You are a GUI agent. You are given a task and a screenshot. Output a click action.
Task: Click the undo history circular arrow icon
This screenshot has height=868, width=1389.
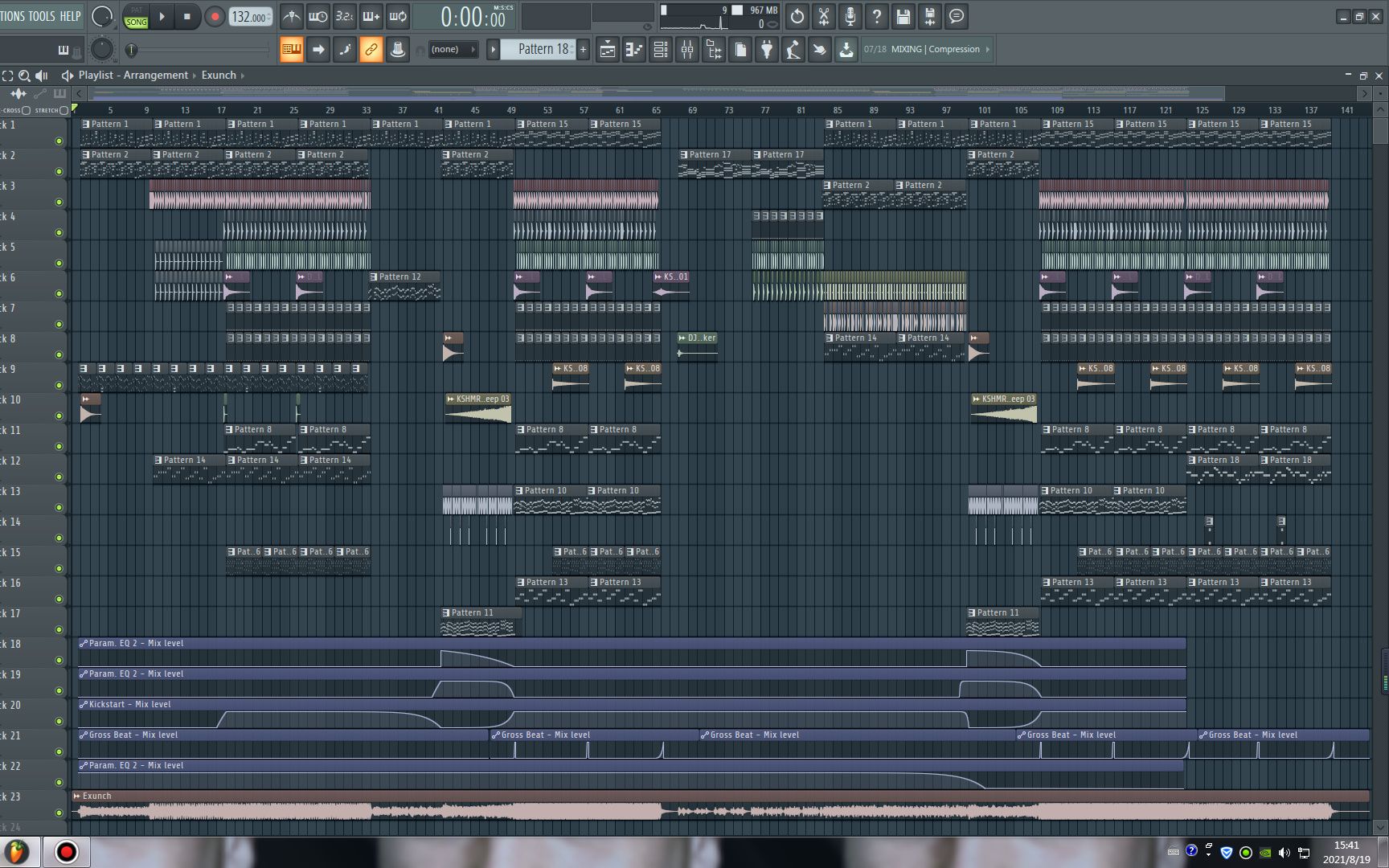tap(797, 16)
